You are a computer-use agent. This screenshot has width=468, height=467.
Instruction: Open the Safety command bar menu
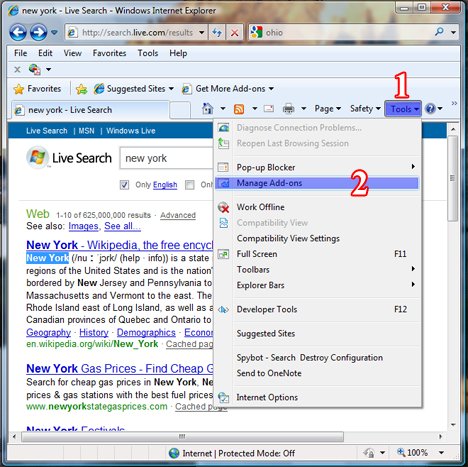tap(365, 109)
